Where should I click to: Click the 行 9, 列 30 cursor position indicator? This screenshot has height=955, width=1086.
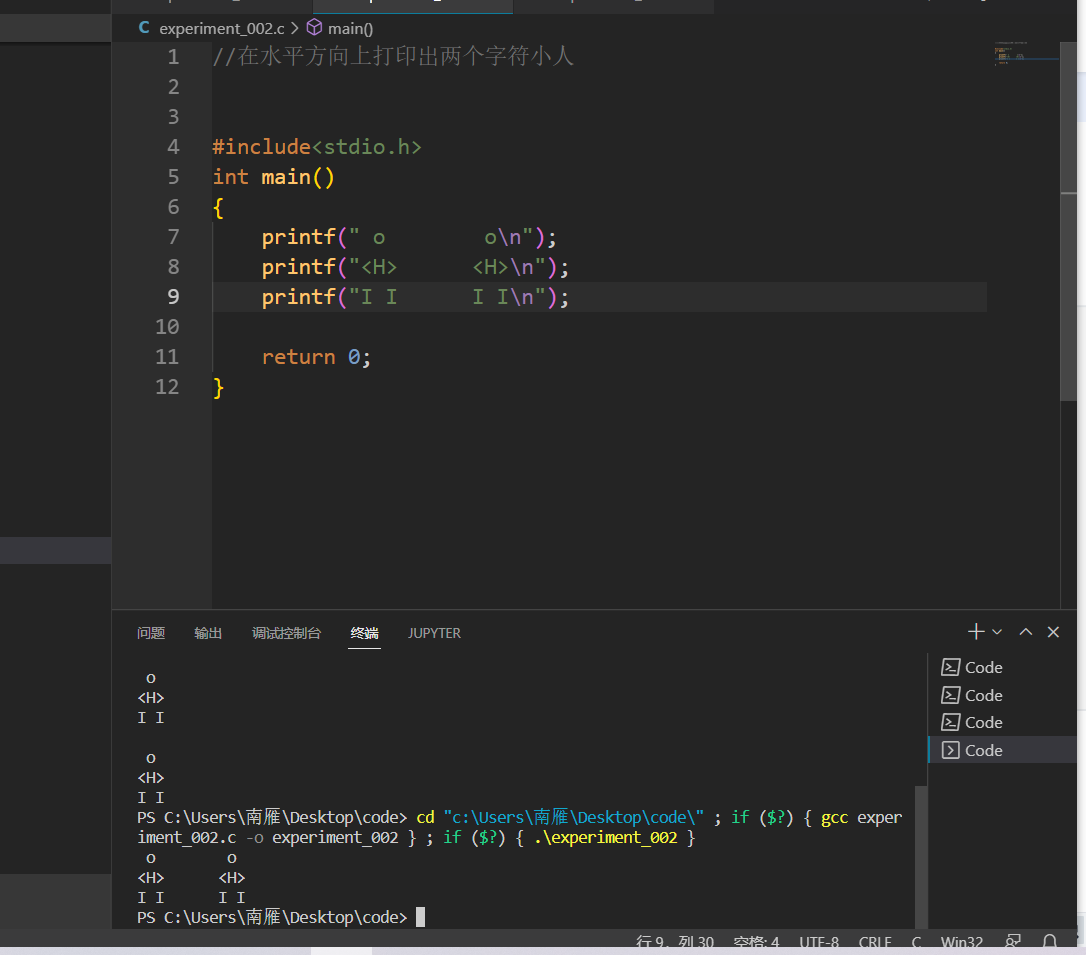(675, 942)
